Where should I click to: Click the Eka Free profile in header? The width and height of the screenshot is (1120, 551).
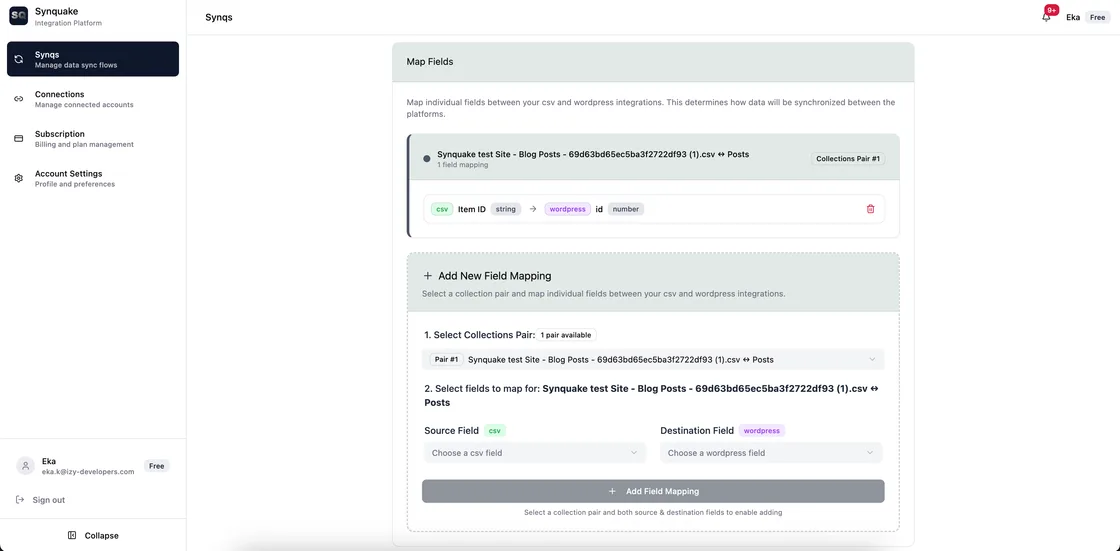coord(1086,17)
